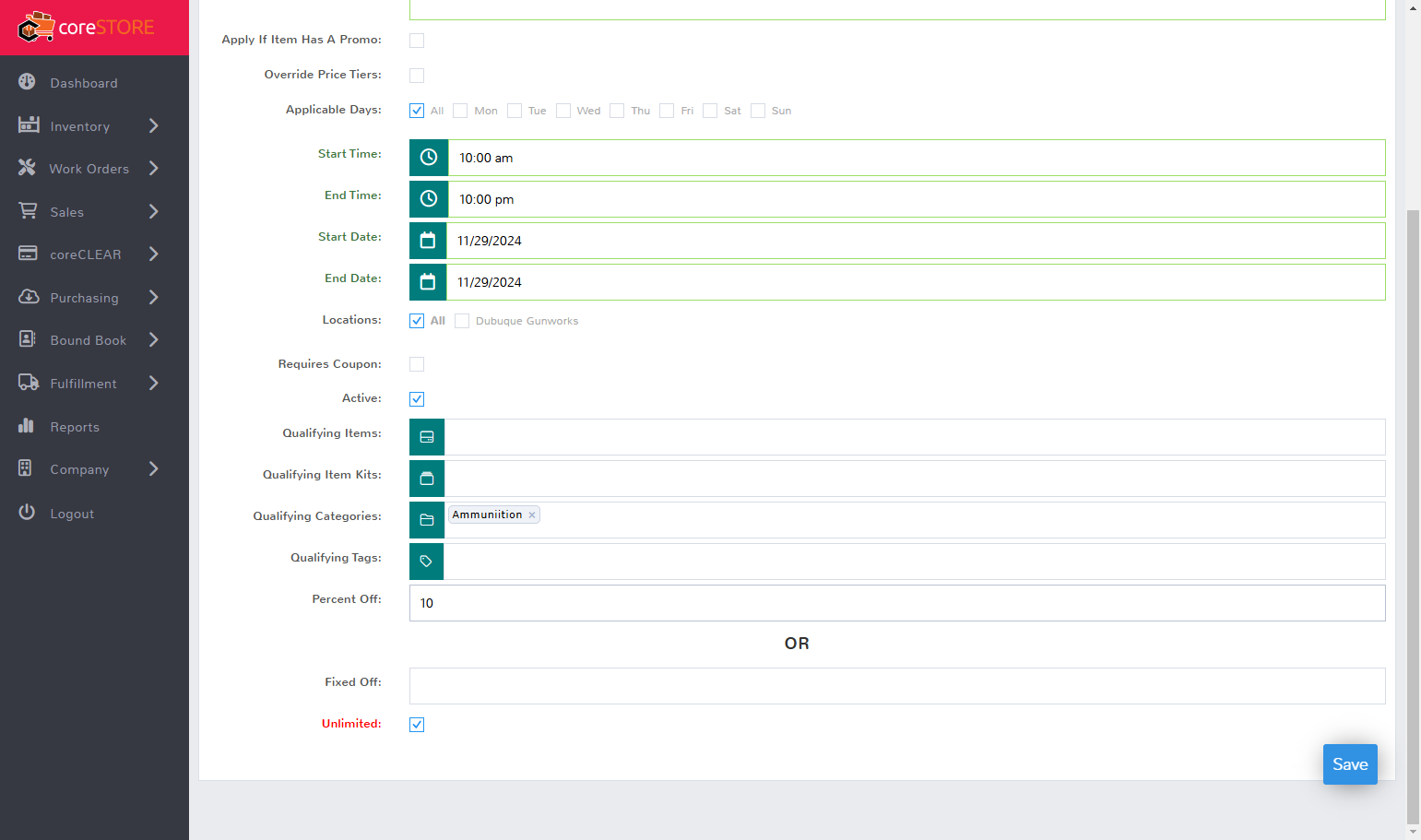Expand the Sales submenu chevron

154,211
